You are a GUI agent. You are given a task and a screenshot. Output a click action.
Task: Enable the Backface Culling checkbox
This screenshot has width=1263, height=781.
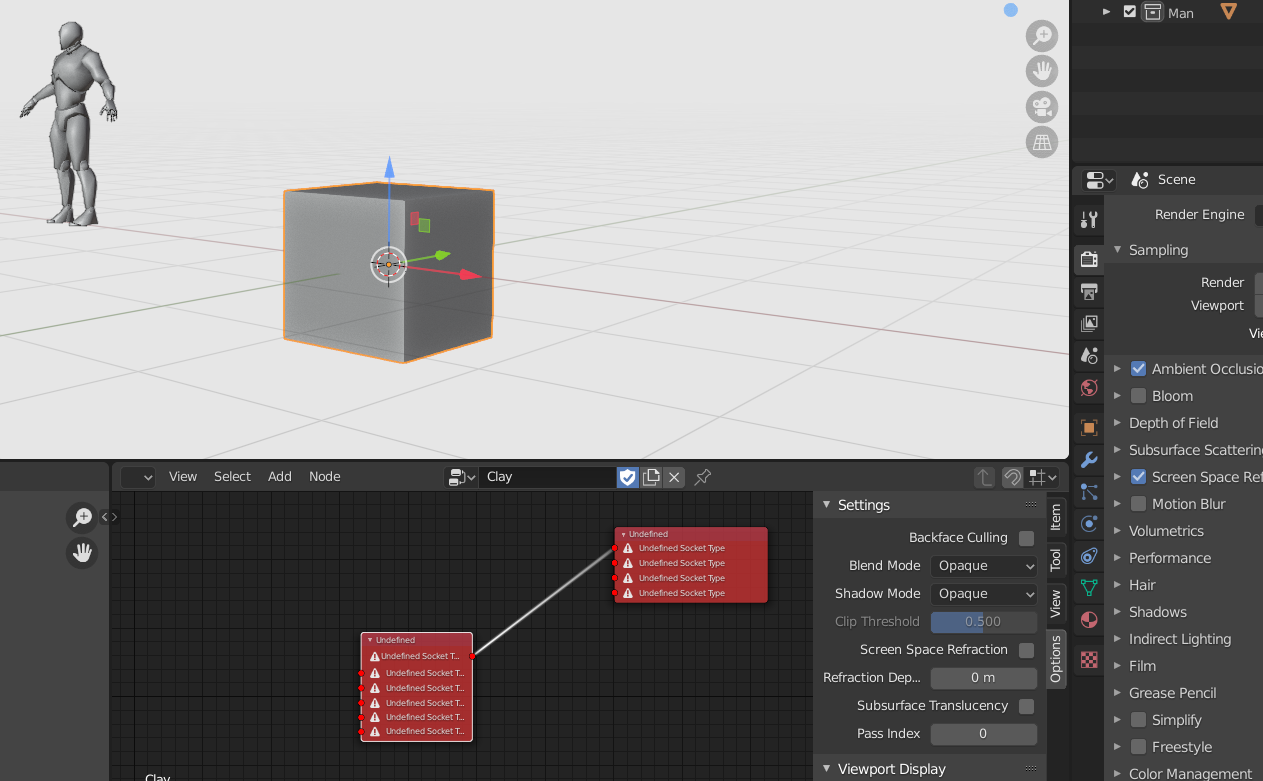click(1026, 538)
